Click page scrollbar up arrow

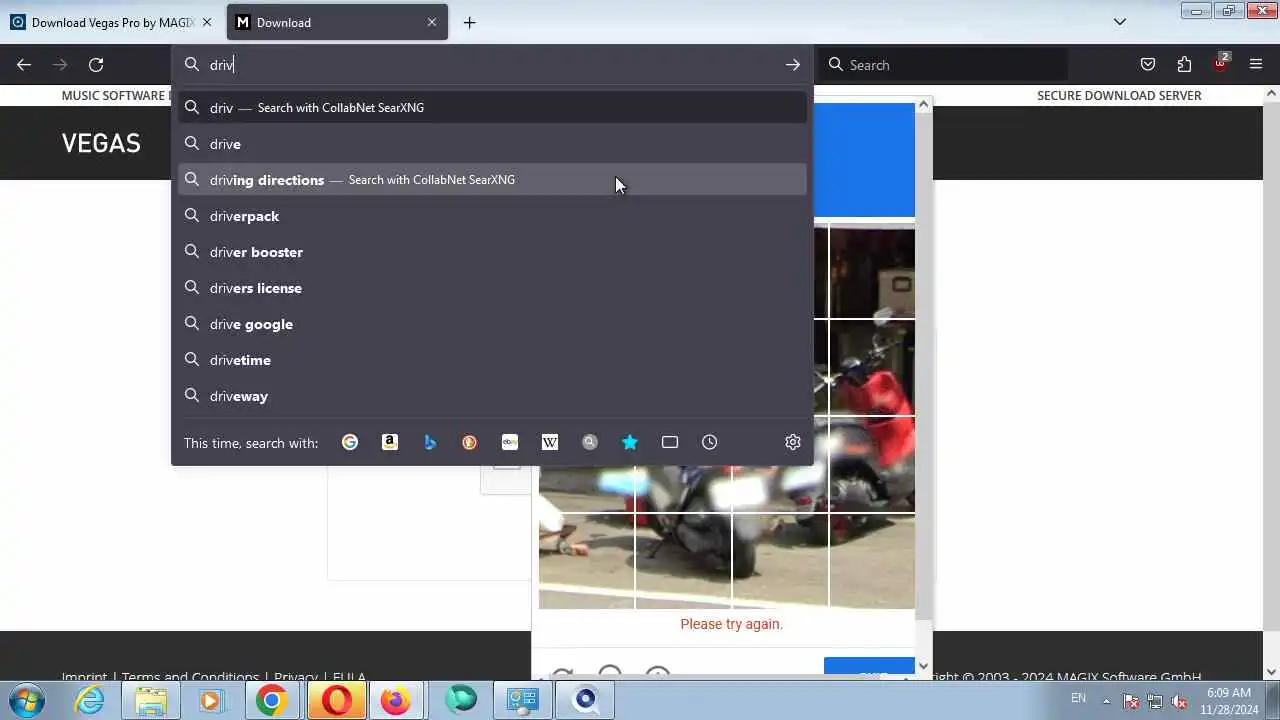pyautogui.click(x=1271, y=93)
